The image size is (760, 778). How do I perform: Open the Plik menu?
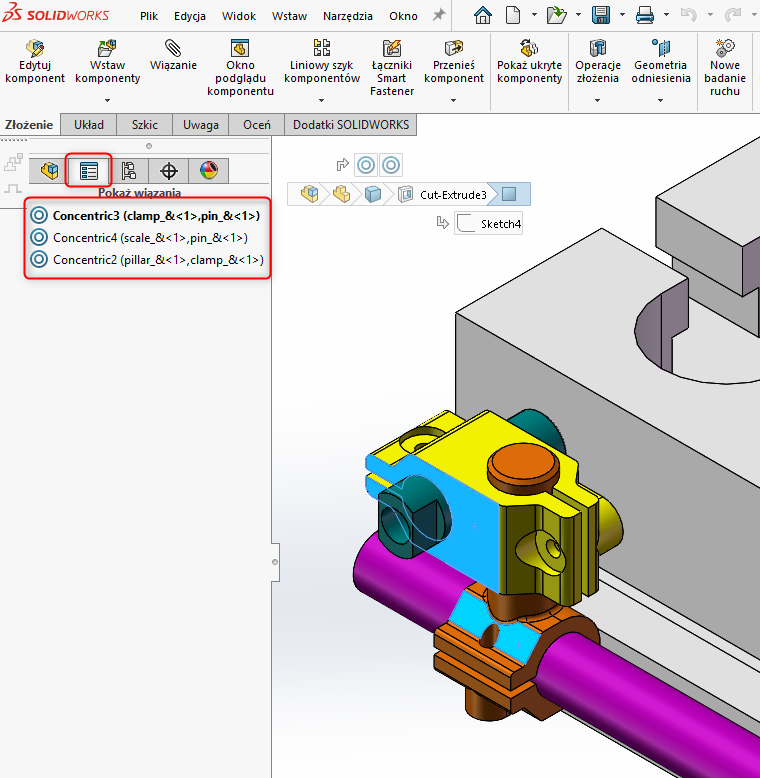[149, 16]
